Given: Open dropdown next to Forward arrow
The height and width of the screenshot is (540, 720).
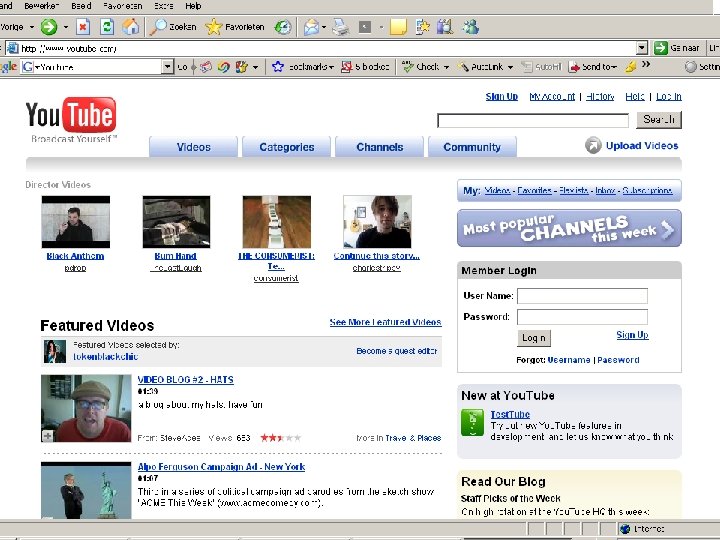Looking at the screenshot, I should click(66, 27).
